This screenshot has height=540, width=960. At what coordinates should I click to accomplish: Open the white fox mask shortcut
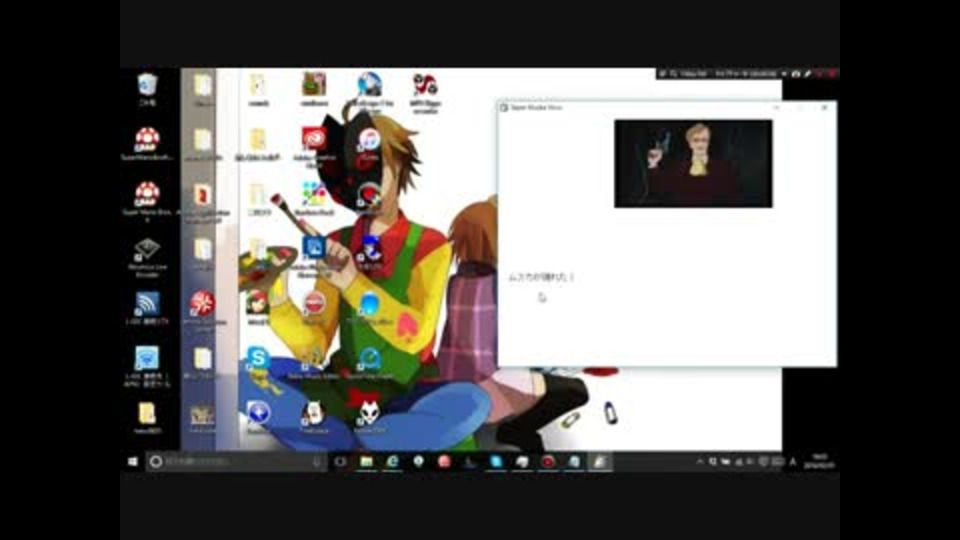369,413
